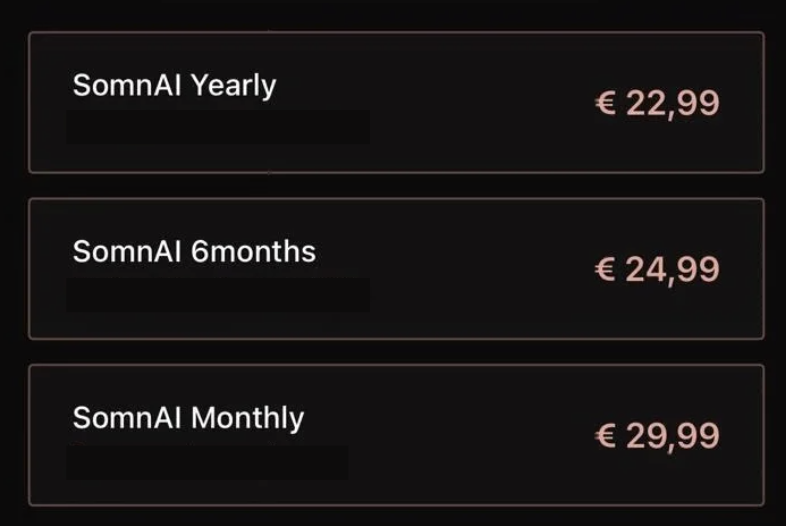Click the redacted subtitle under SomnAI Yearly

[x=218, y=128]
